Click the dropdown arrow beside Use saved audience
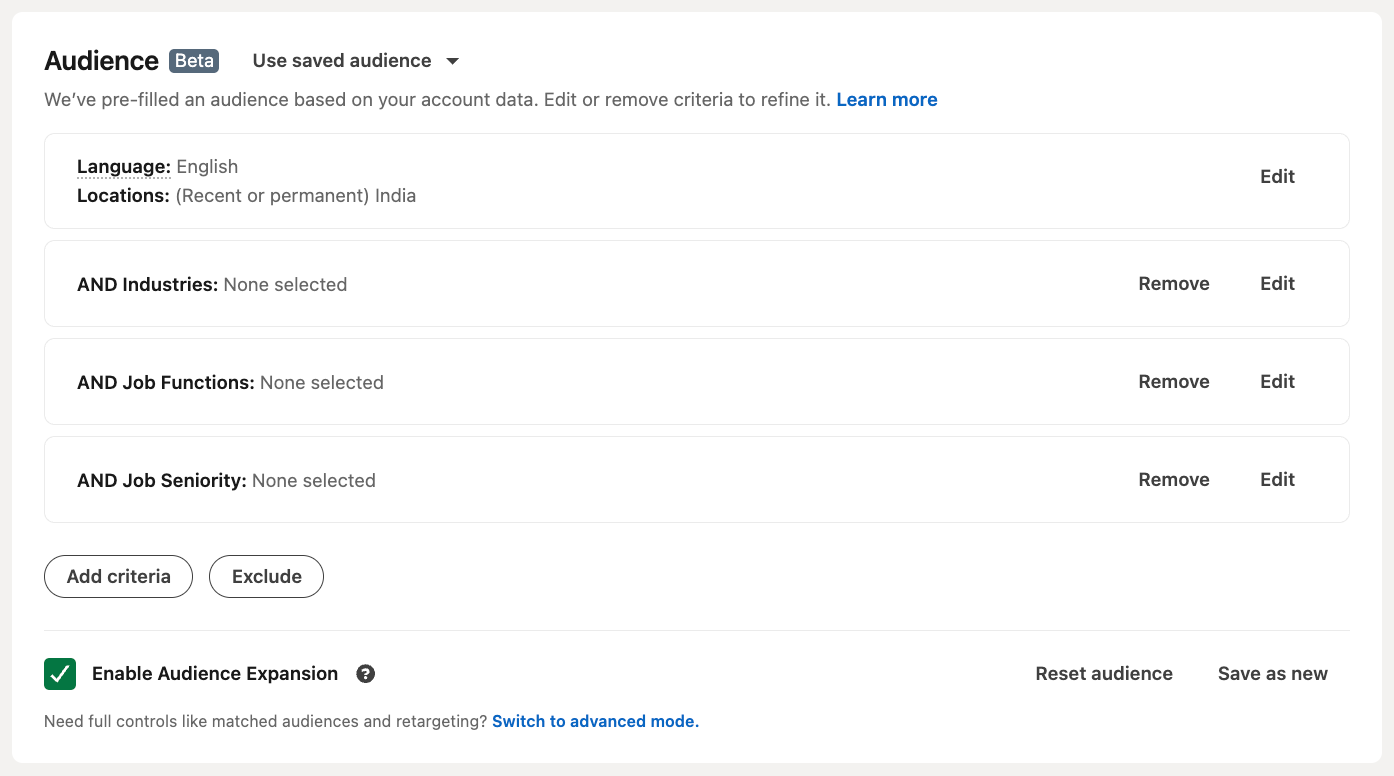Viewport: 1394px width, 776px height. pyautogui.click(x=452, y=61)
